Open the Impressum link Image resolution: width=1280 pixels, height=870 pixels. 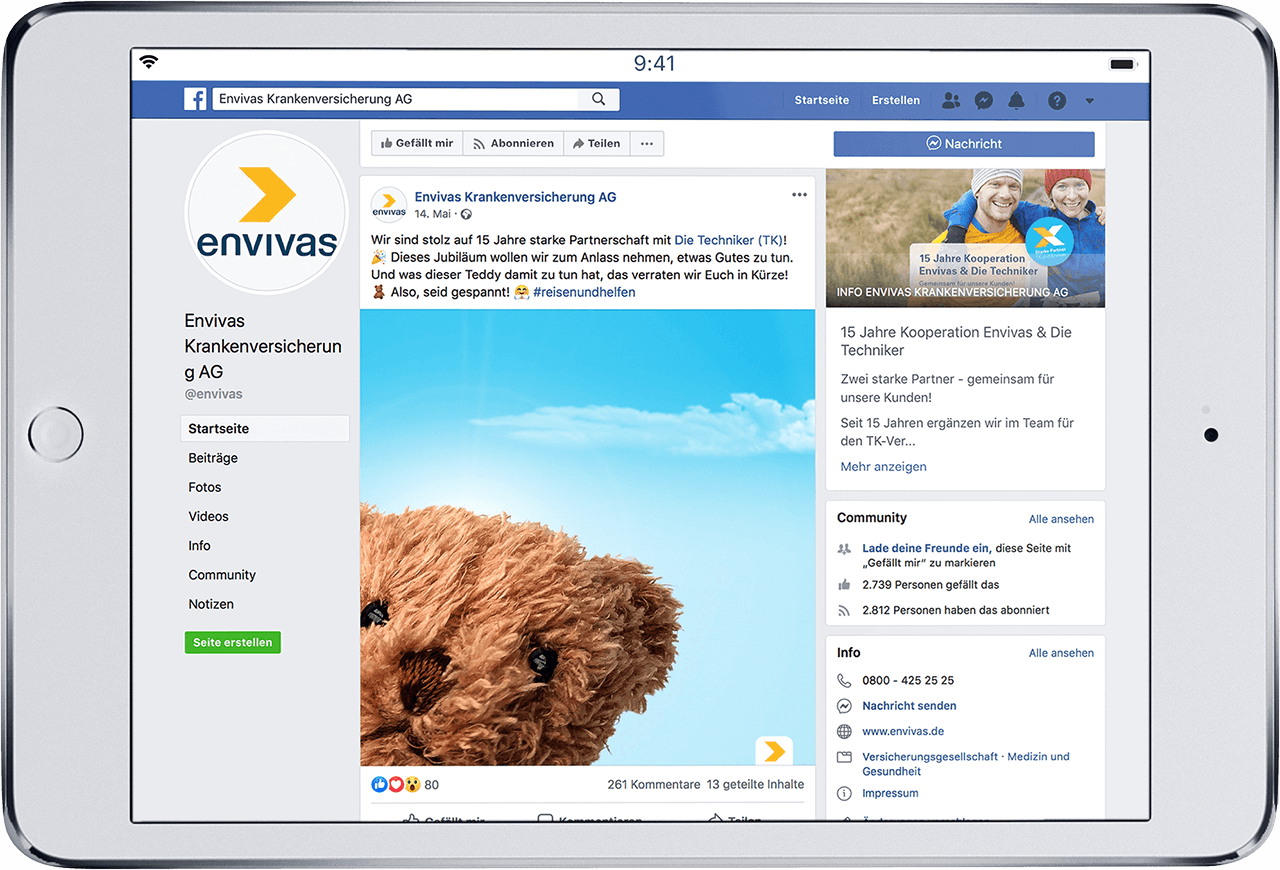(x=890, y=793)
